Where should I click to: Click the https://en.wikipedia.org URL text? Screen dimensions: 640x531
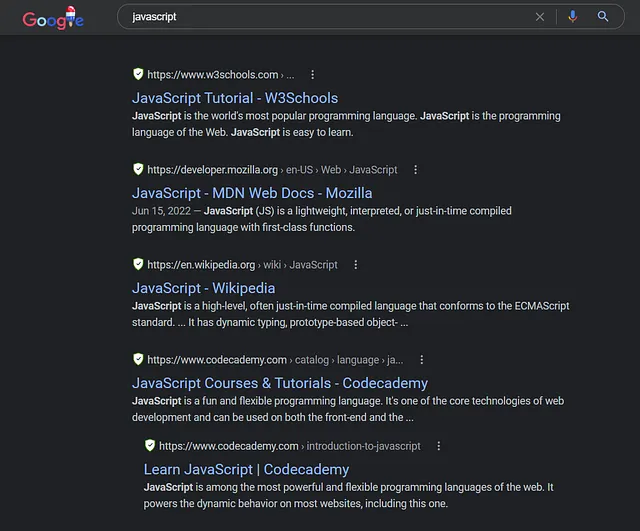click(x=201, y=265)
